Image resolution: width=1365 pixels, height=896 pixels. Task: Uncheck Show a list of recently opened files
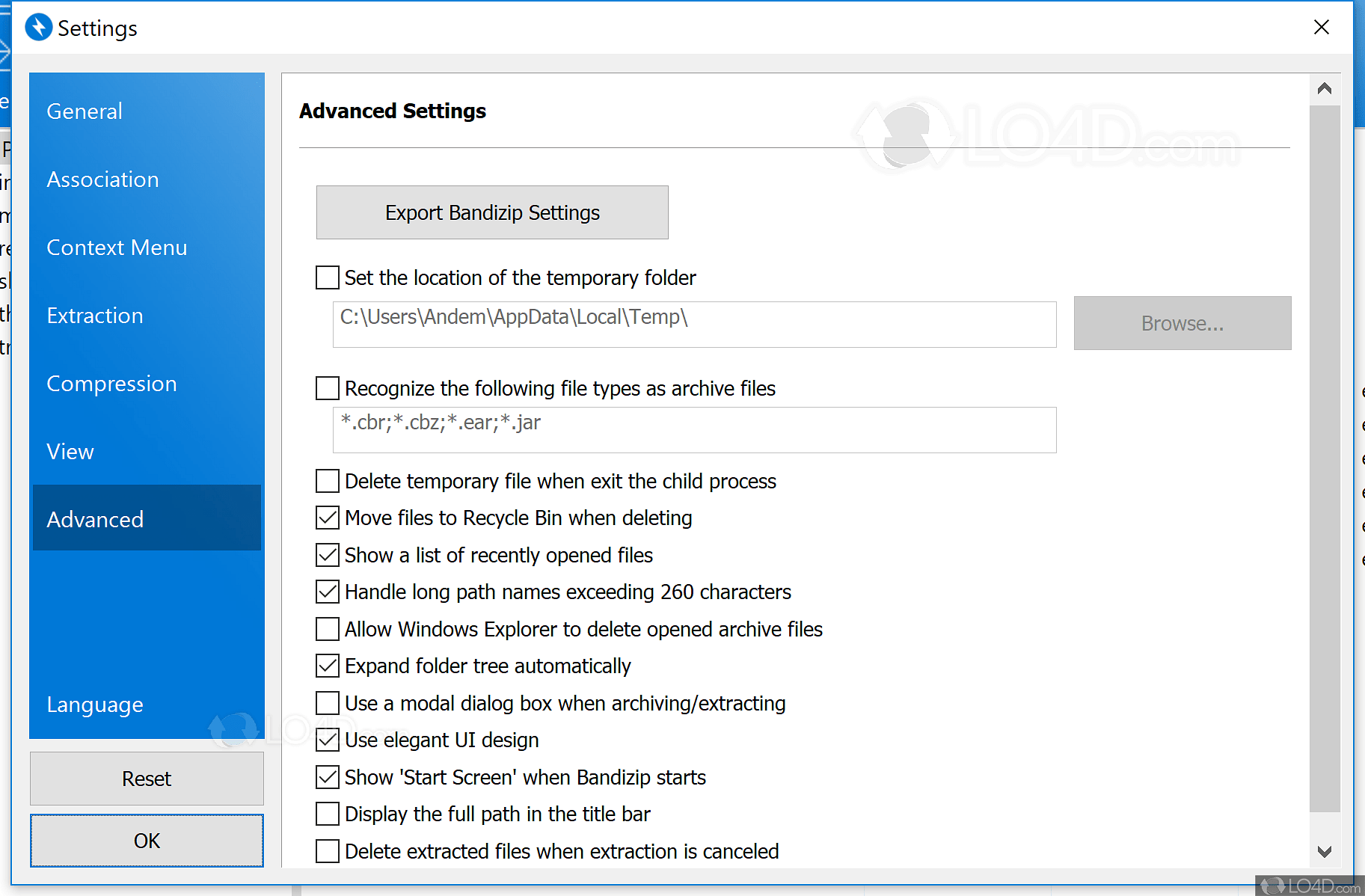(x=328, y=555)
